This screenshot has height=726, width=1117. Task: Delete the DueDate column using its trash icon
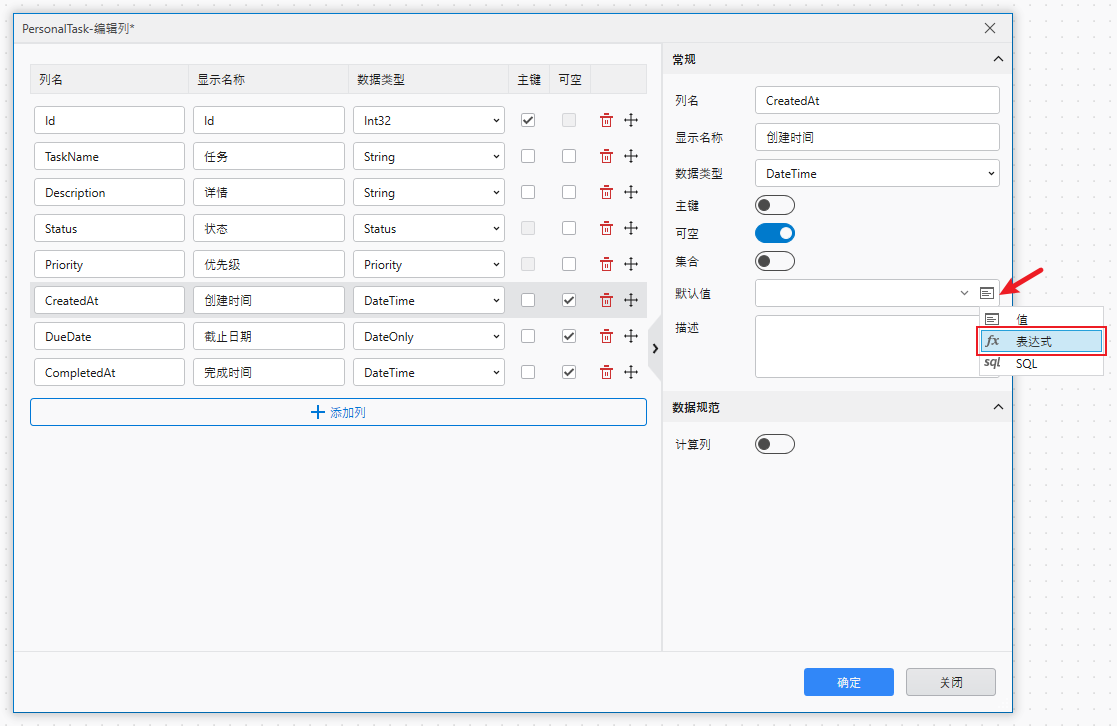click(606, 335)
